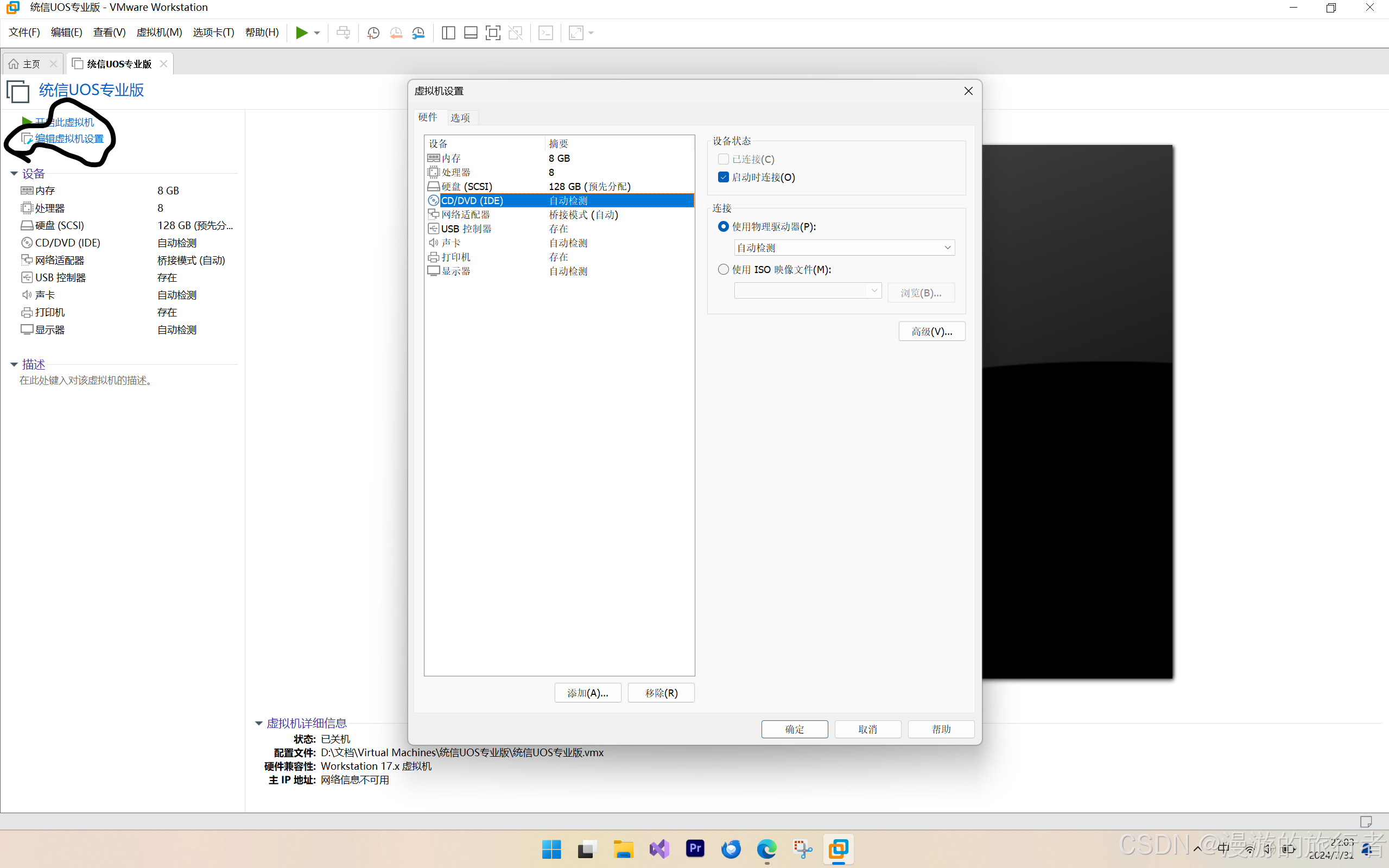The width and height of the screenshot is (1389, 868).
Task: Click the 编辑虚拟机设置 link
Action: 69,138
